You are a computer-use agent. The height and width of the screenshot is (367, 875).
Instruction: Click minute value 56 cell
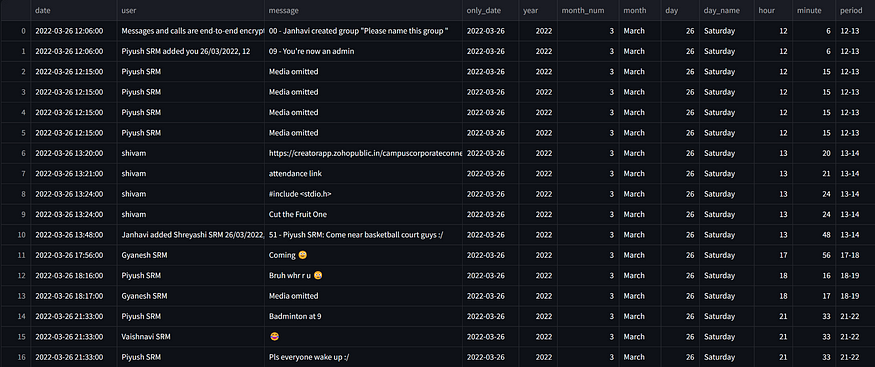[x=814, y=255]
